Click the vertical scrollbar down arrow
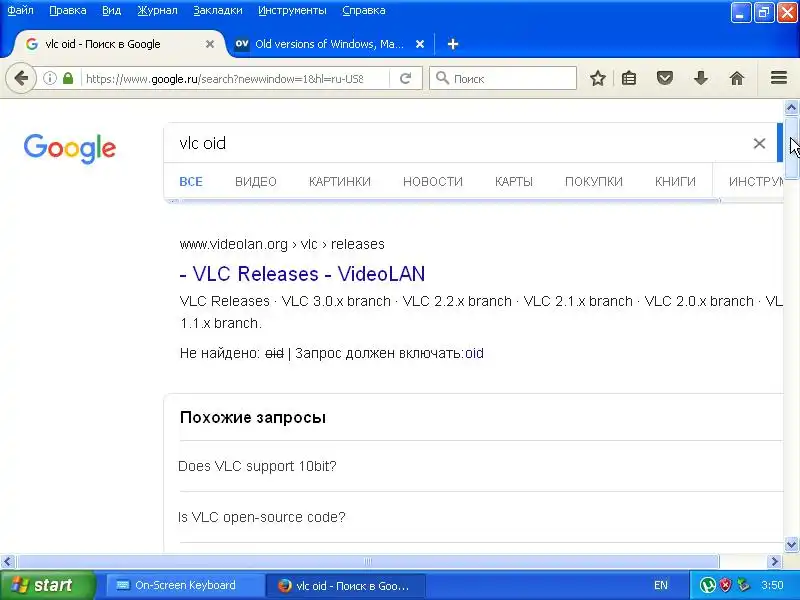800x600 pixels. click(791, 544)
